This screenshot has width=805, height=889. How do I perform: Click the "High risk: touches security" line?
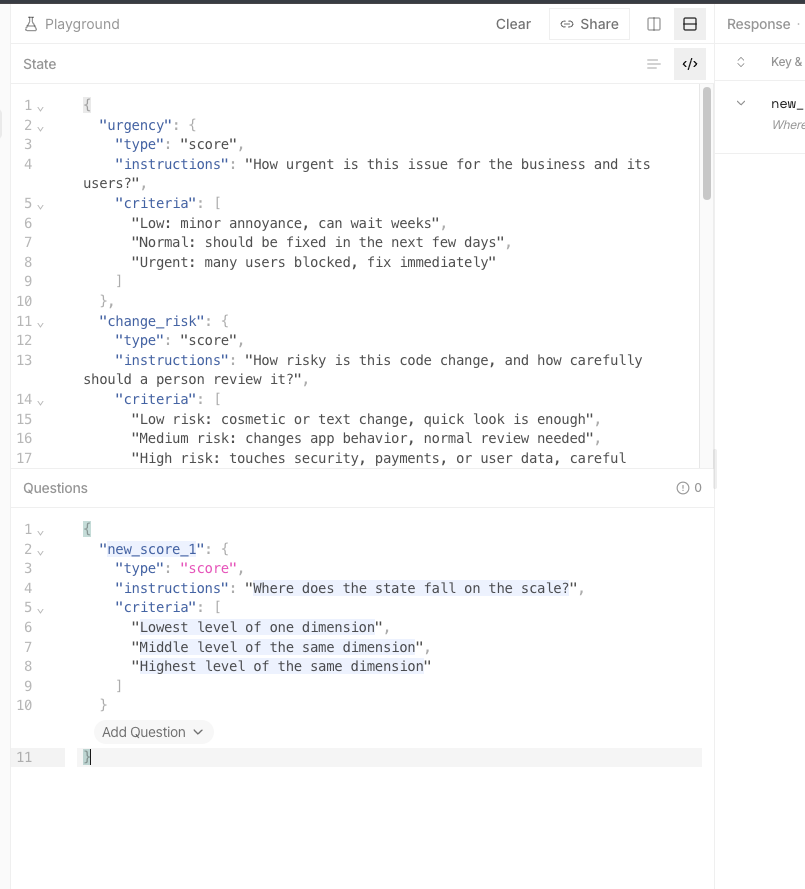(379, 458)
